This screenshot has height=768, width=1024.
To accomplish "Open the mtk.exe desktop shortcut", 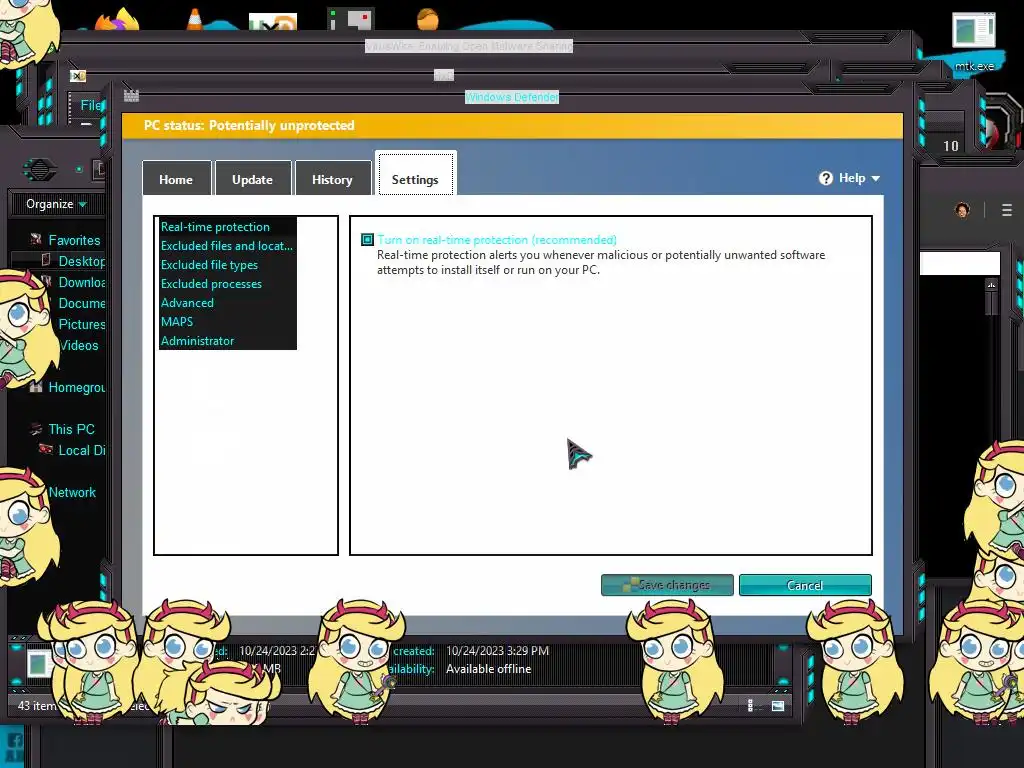I will [974, 40].
